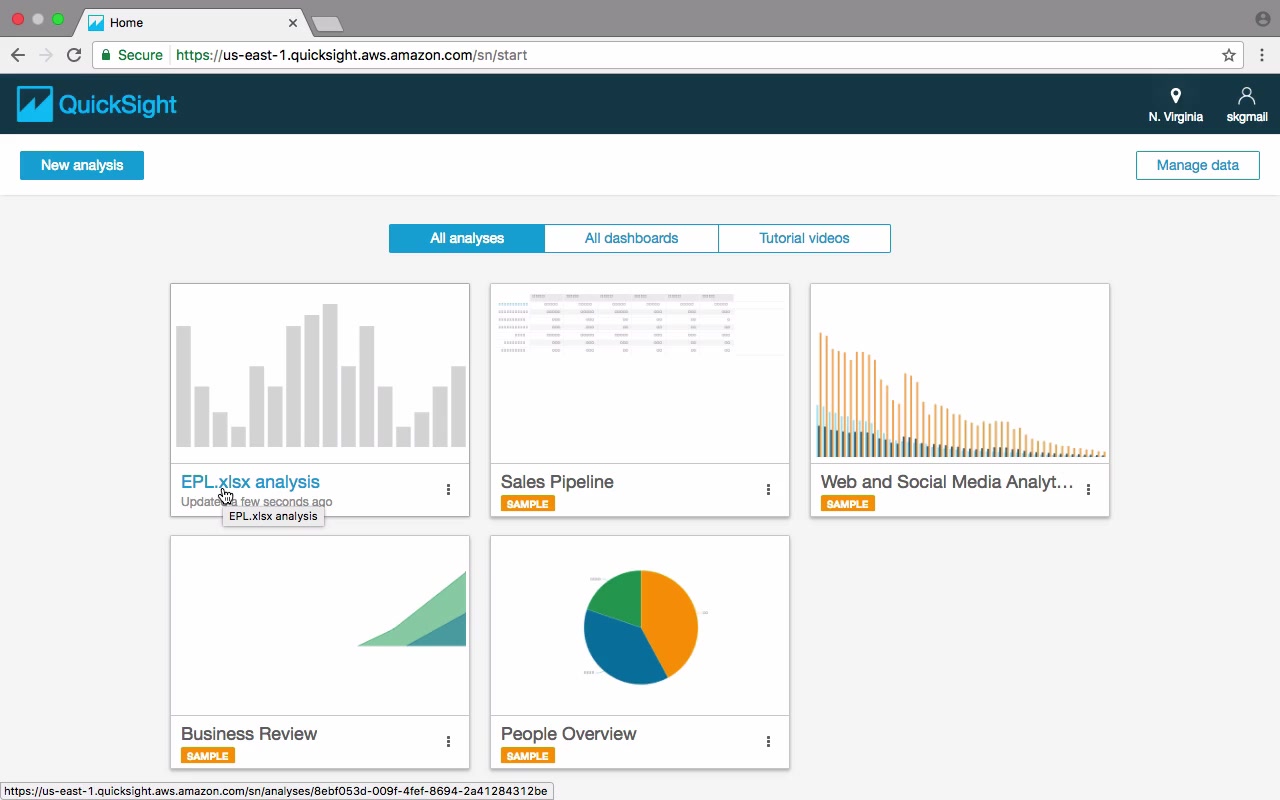The height and width of the screenshot is (800, 1280).
Task: Open the EPL.xlsx analysis title link
Action: (250, 482)
